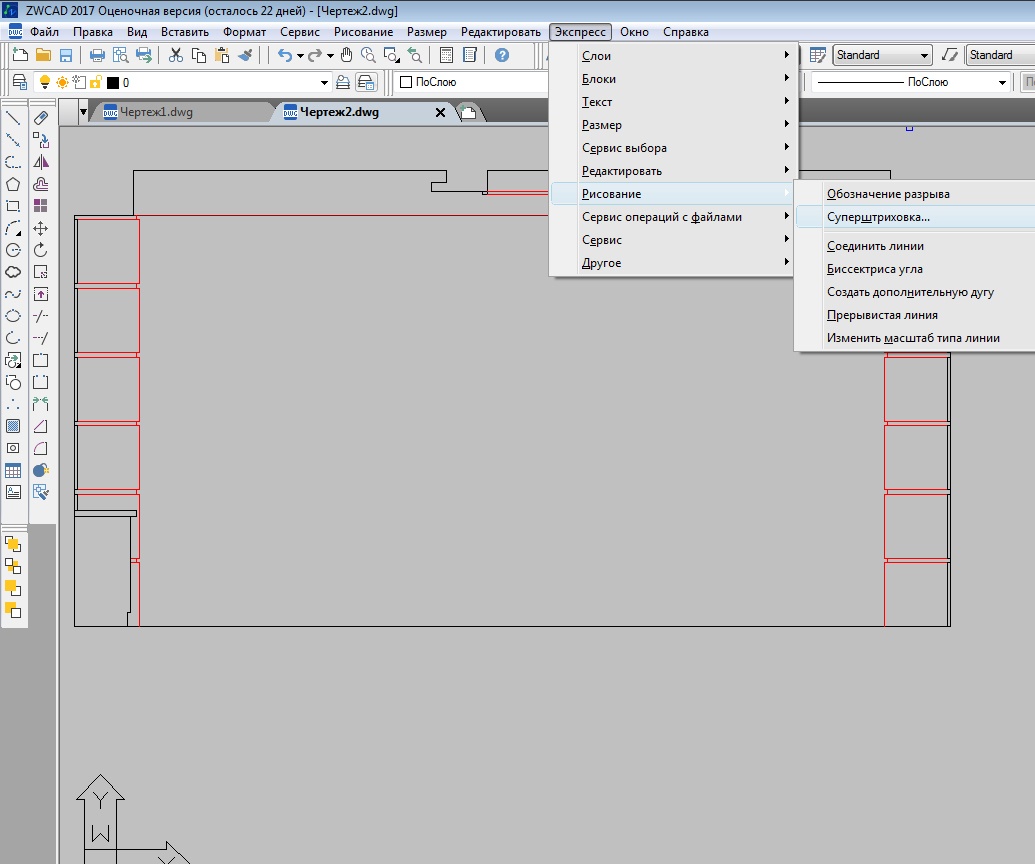Screen dimensions: 1035x864
Task: Open the layer selection dropdown arrow
Action: coord(324,83)
